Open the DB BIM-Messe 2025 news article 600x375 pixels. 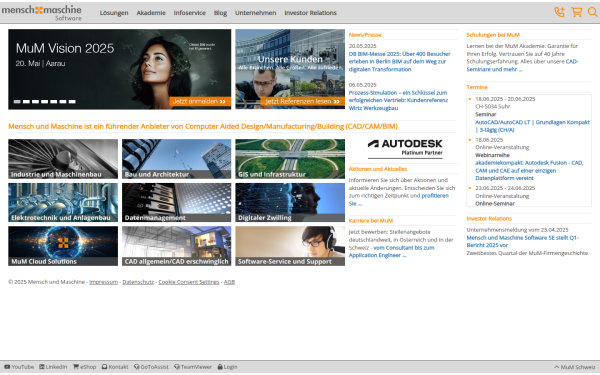[399, 62]
